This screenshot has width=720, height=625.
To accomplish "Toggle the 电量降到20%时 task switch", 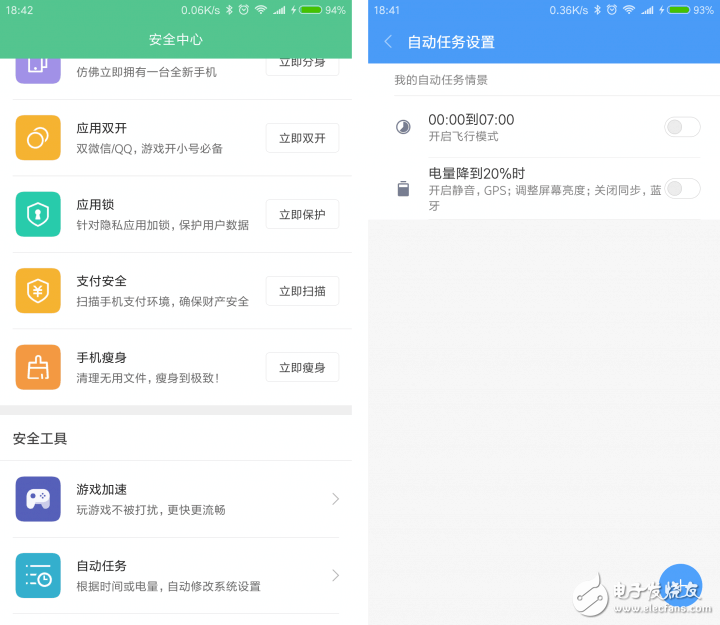I will coord(682,188).
